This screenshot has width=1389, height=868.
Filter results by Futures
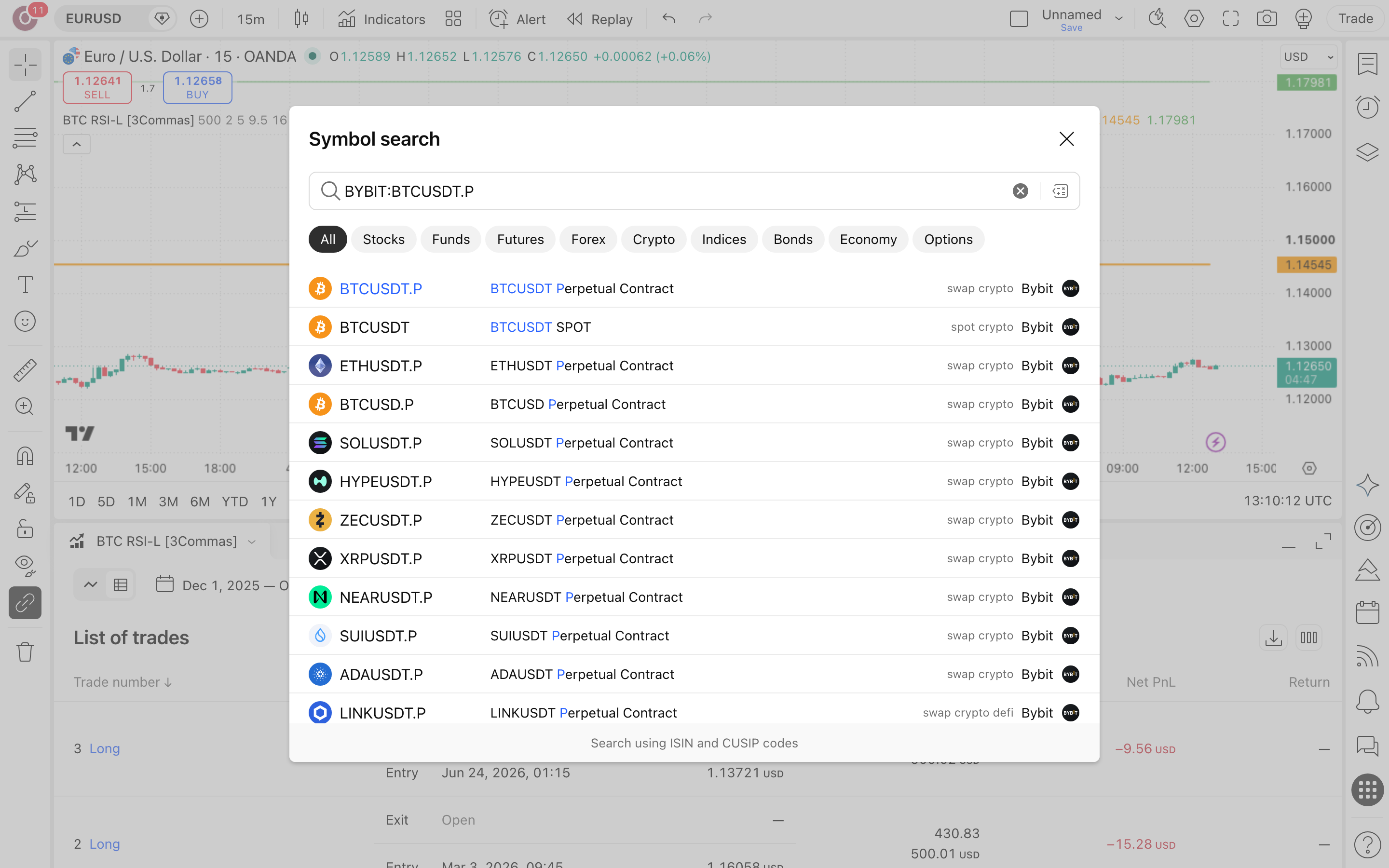click(x=520, y=239)
